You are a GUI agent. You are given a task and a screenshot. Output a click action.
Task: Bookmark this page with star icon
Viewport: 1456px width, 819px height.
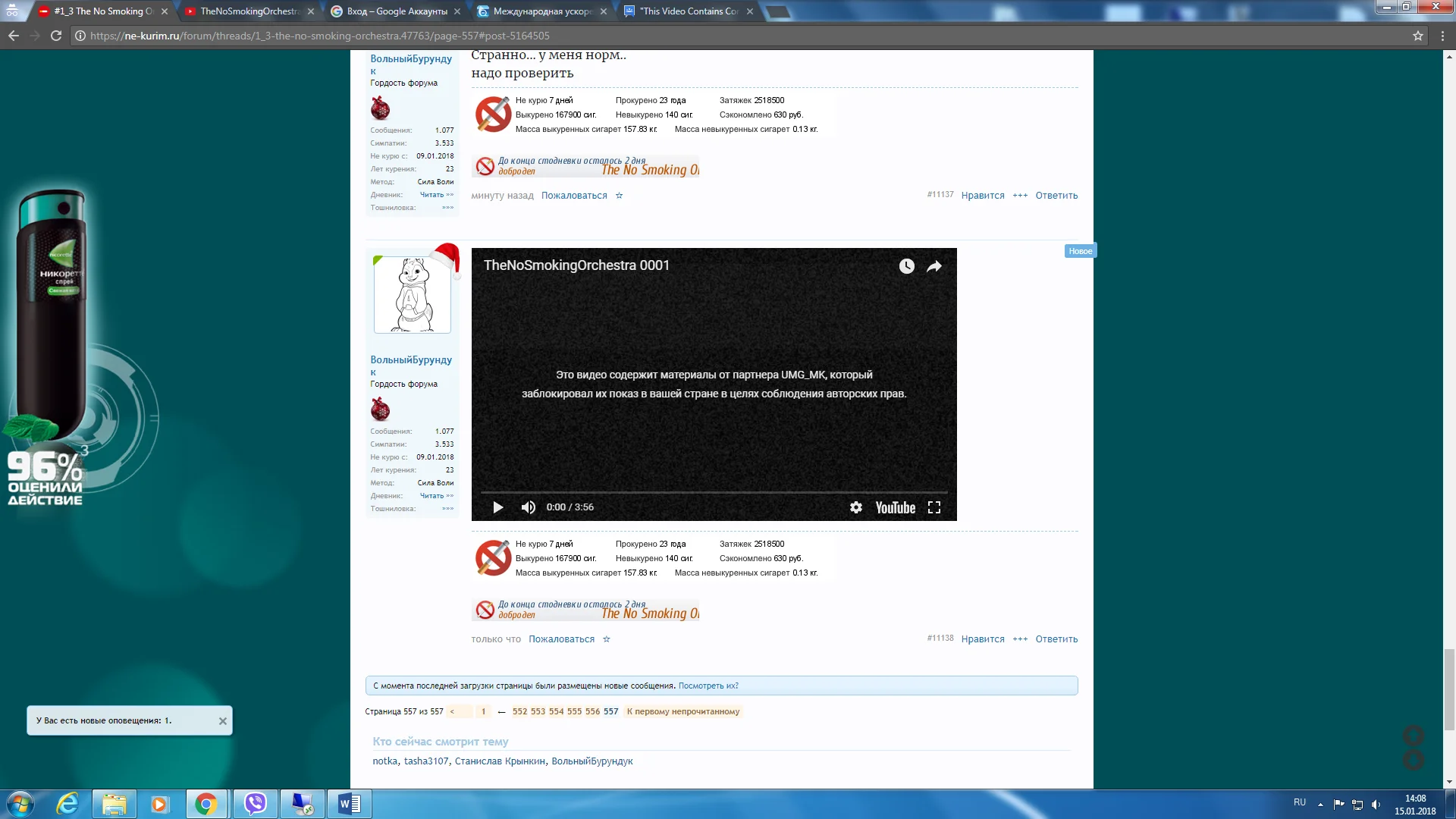[1417, 36]
